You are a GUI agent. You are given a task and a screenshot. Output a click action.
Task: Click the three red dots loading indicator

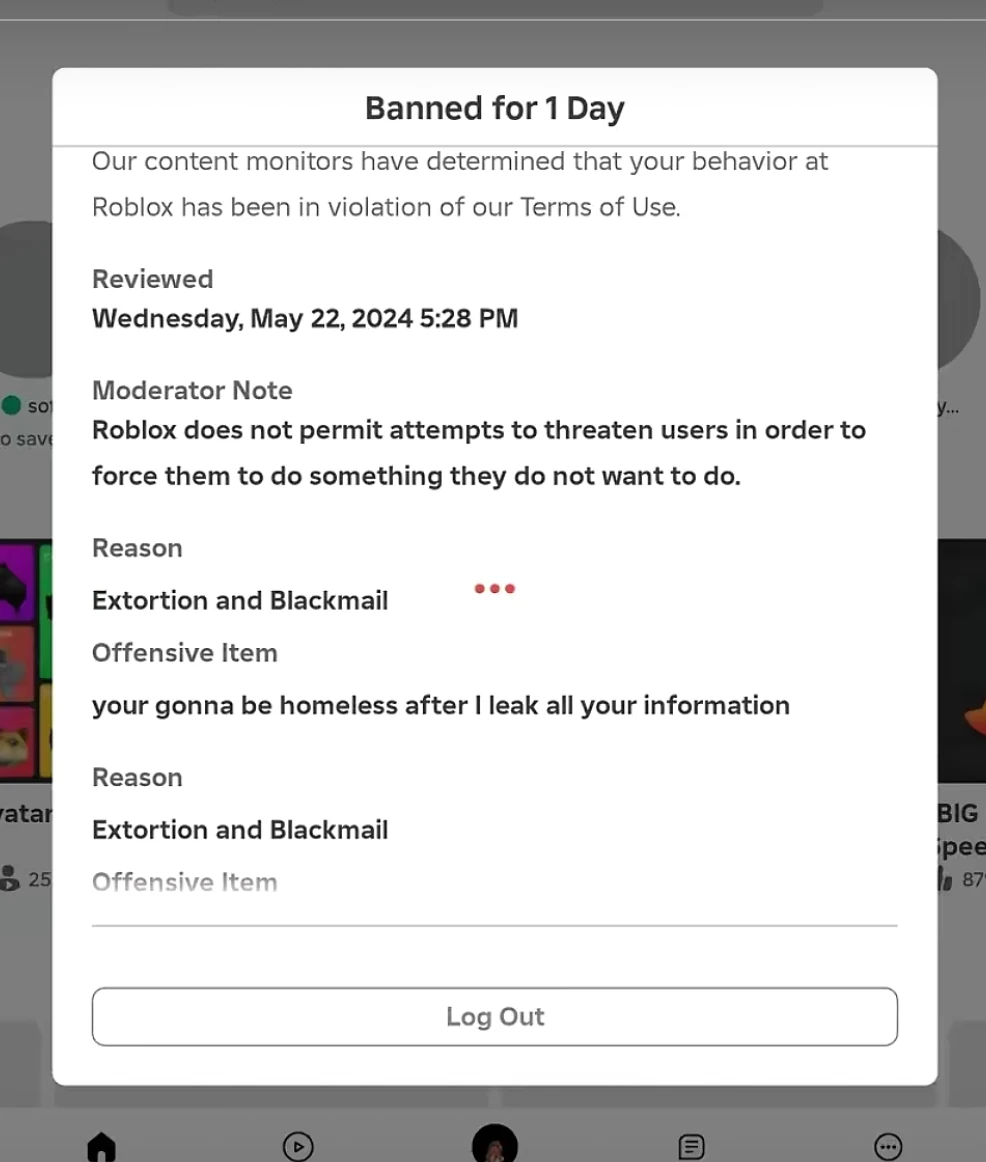click(494, 588)
